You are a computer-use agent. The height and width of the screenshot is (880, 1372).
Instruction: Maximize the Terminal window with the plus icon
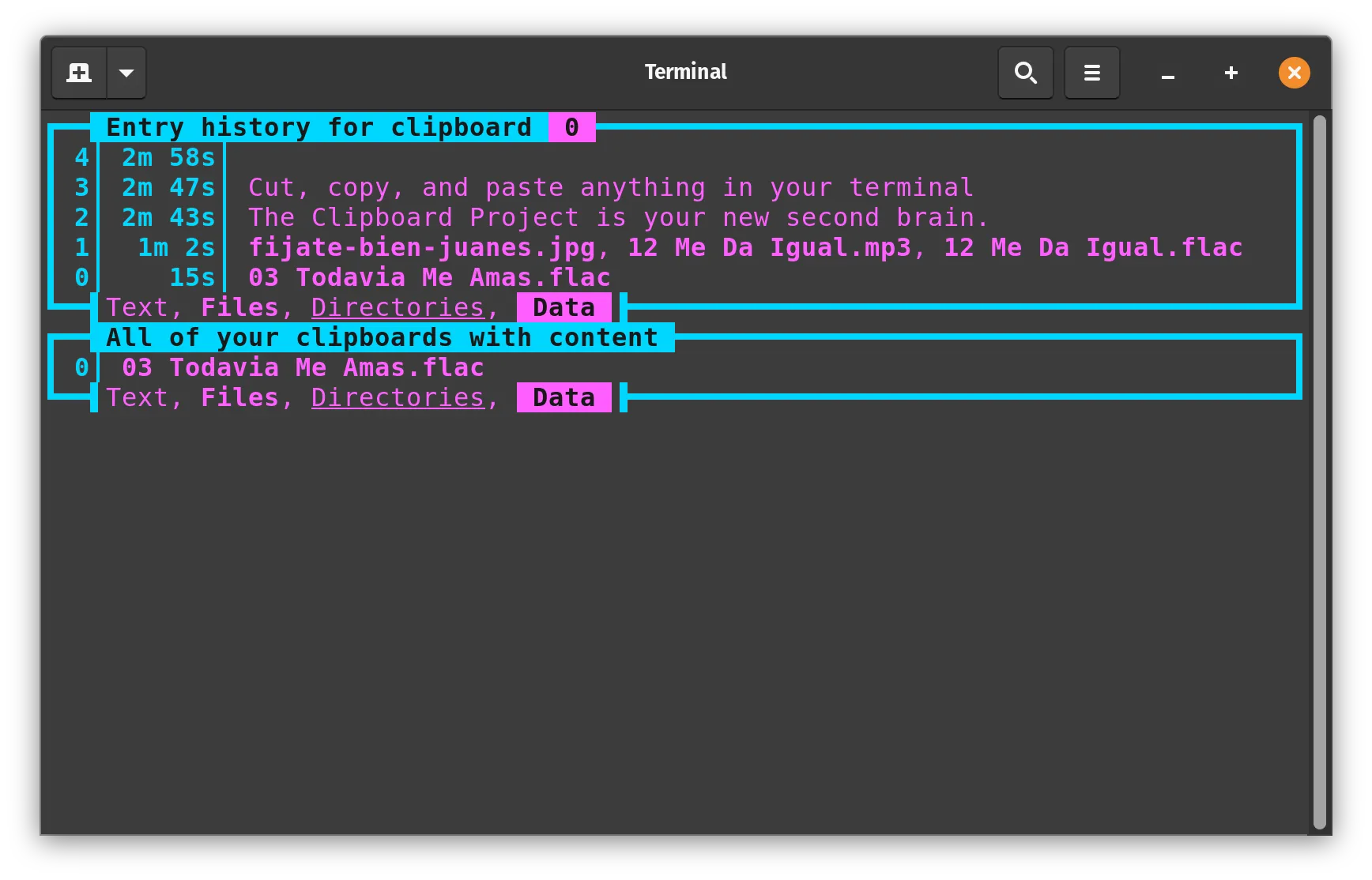[1231, 73]
